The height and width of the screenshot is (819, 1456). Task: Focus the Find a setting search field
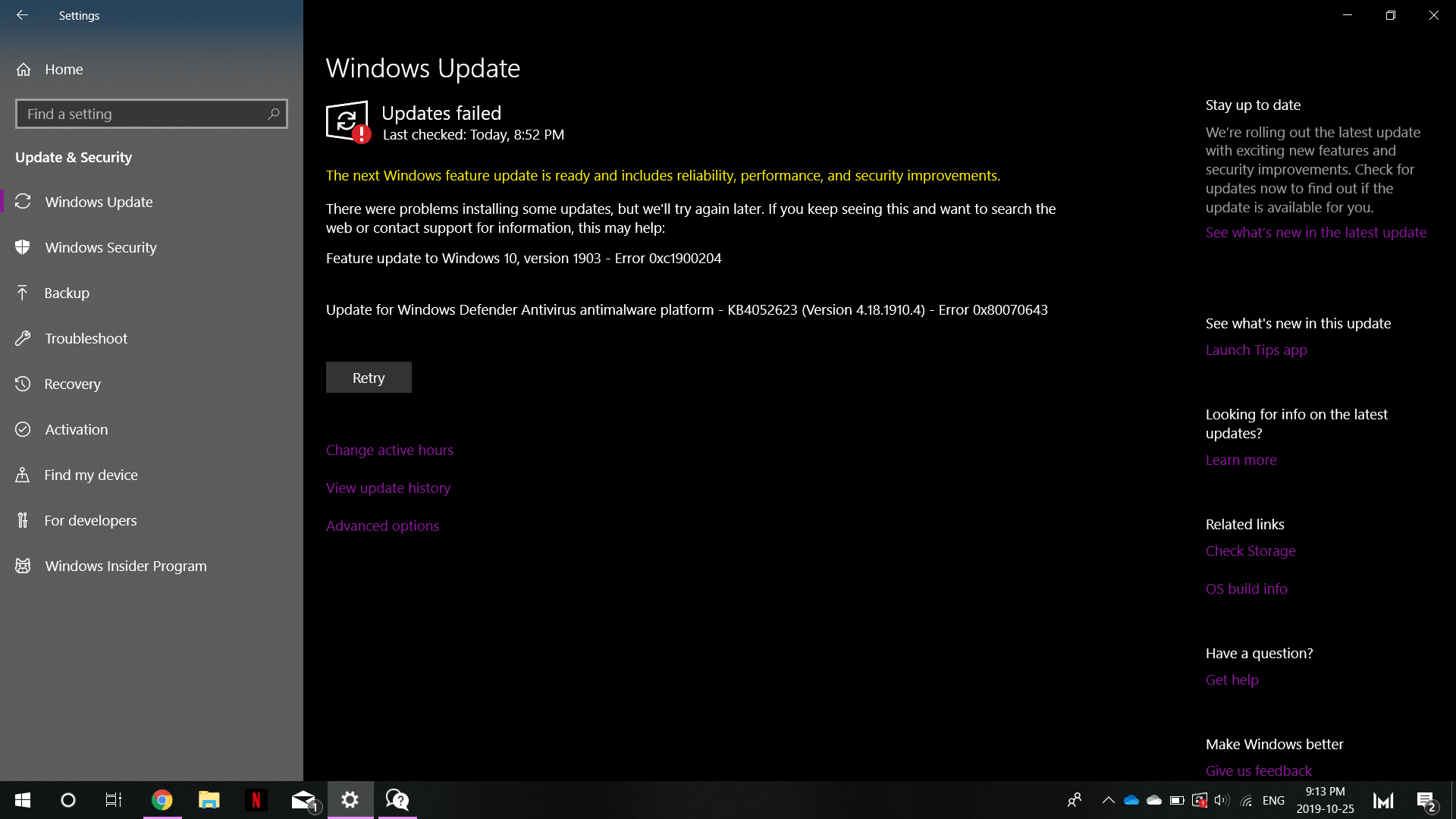152,114
